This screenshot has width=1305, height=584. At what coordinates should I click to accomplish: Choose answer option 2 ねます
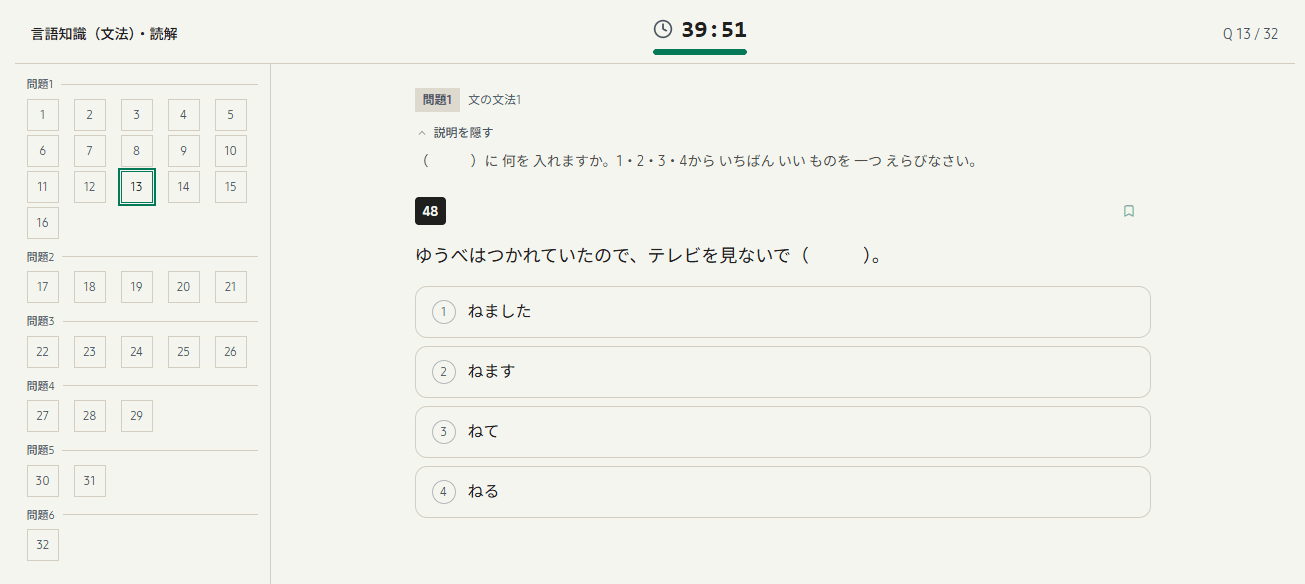[783, 371]
